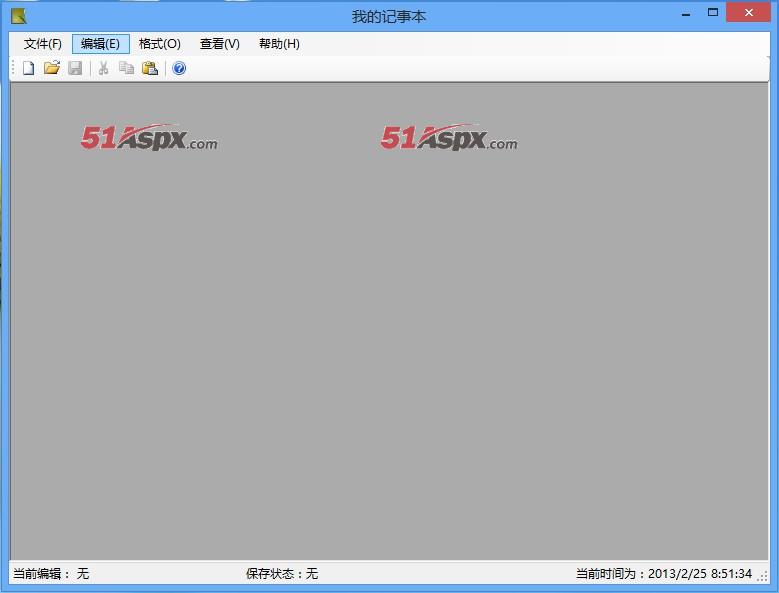Open the 编辑(E) menu
Image resolution: width=779 pixels, height=593 pixels.
(100, 44)
